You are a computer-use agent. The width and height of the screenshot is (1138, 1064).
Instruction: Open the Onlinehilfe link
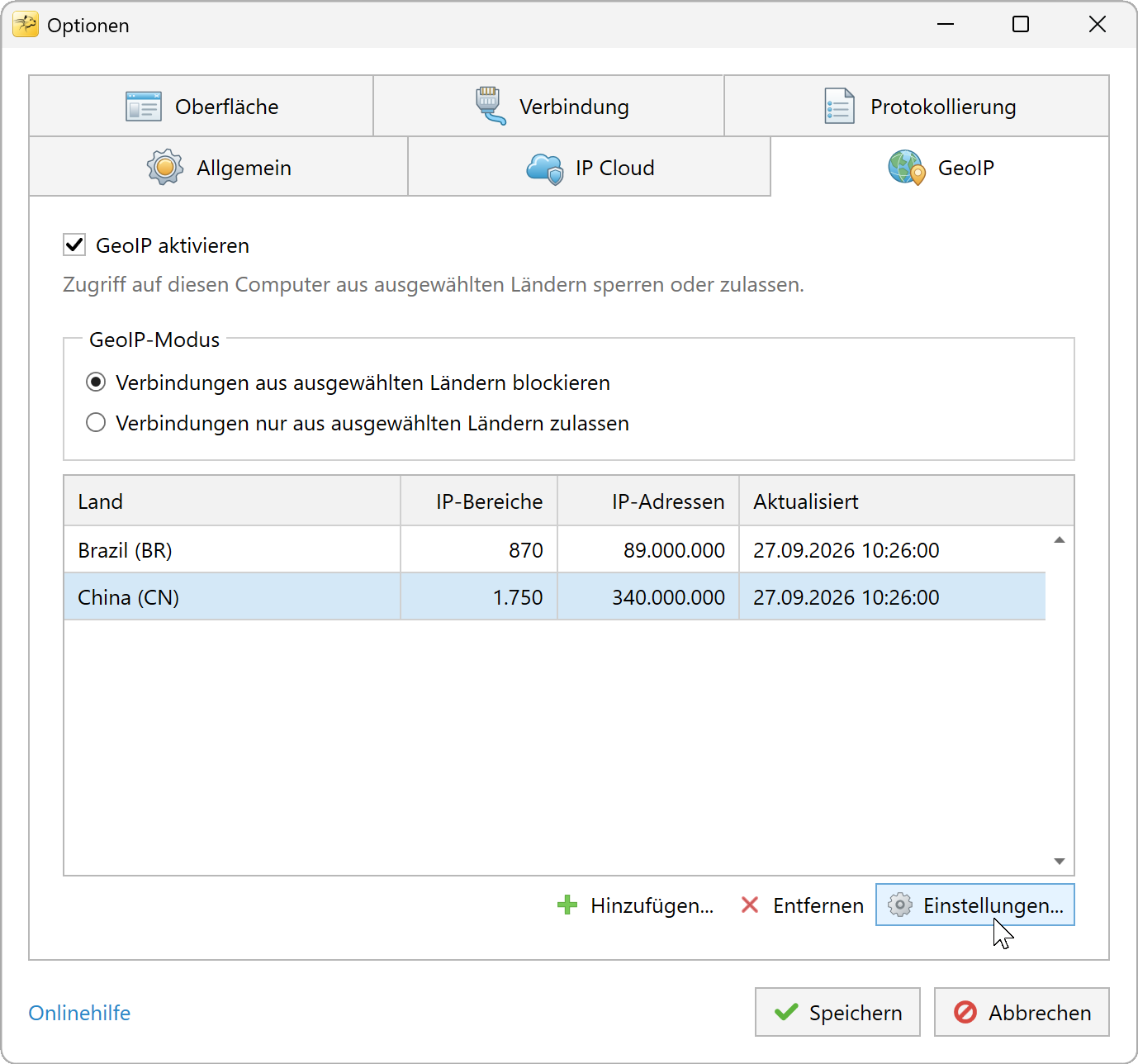click(x=79, y=1013)
